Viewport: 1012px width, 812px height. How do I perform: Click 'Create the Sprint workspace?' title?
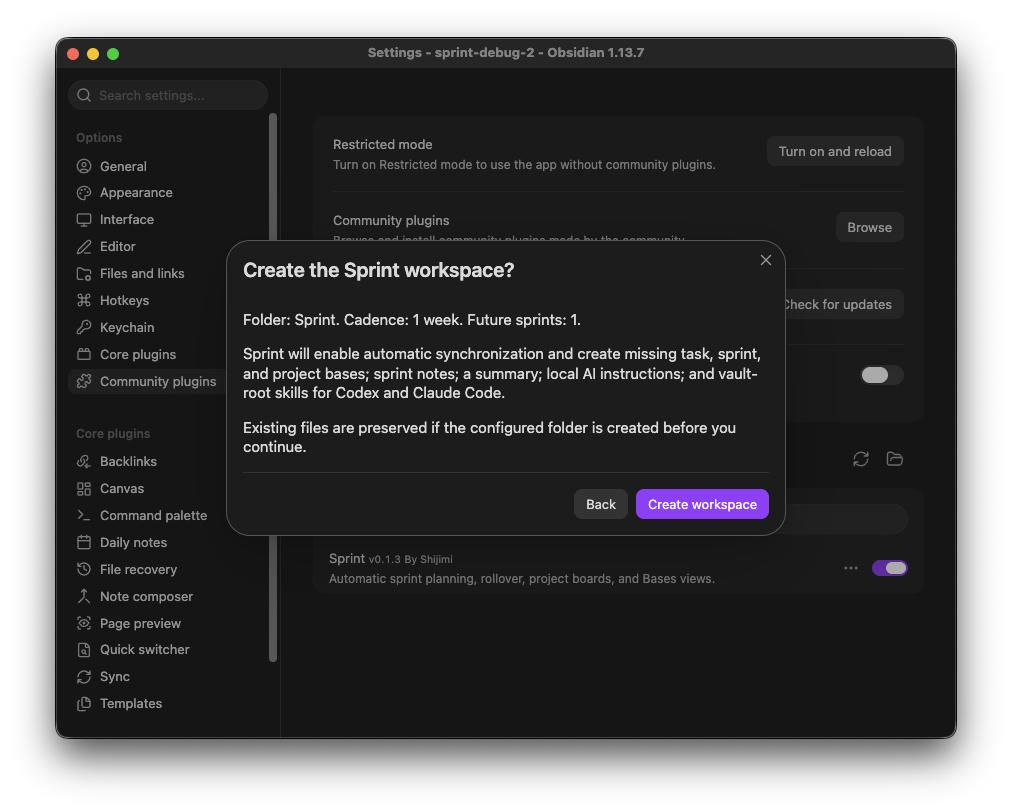pyautogui.click(x=379, y=270)
